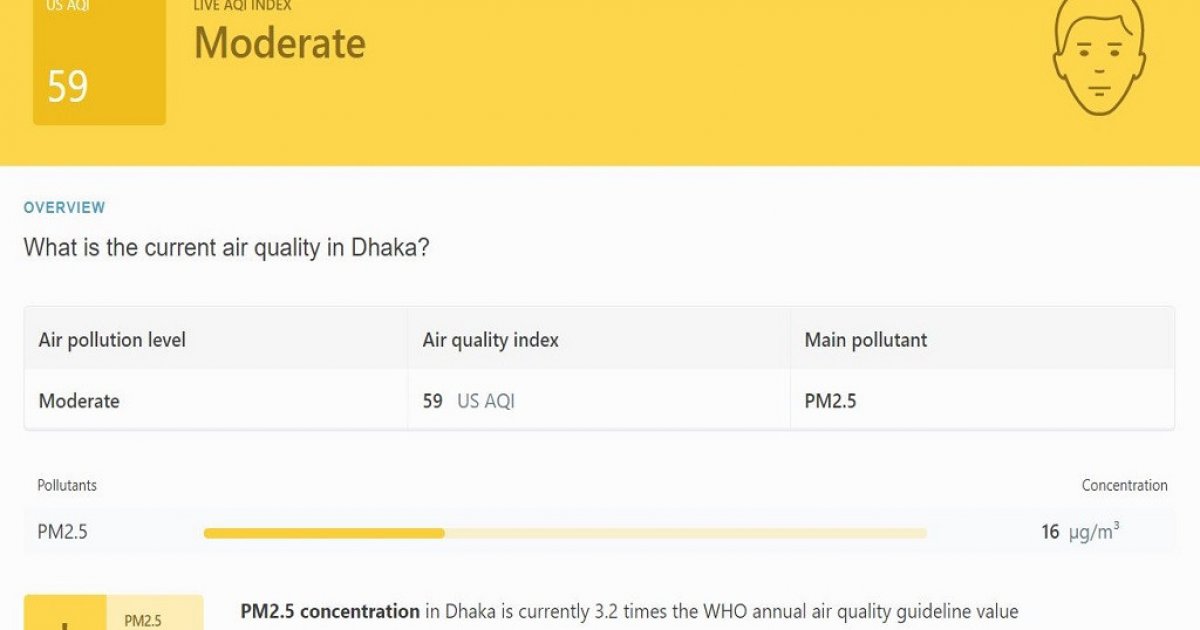This screenshot has width=1200, height=630.
Task: Select the Concentration column heading
Action: click(x=1125, y=485)
